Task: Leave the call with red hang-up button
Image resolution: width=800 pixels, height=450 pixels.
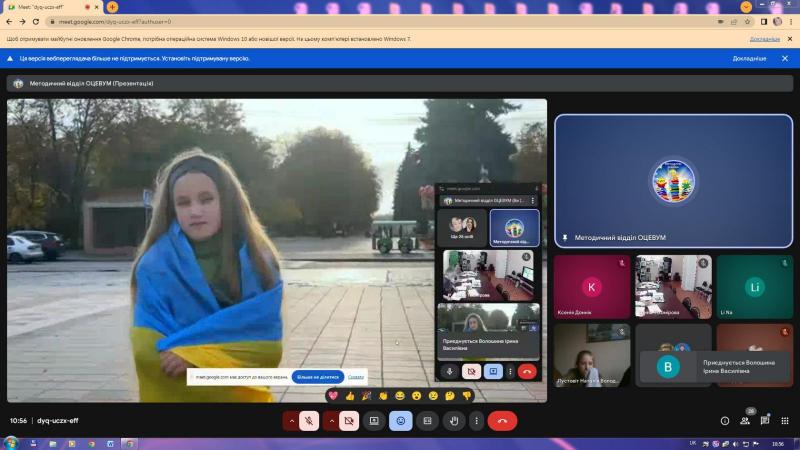Action: 502,421
